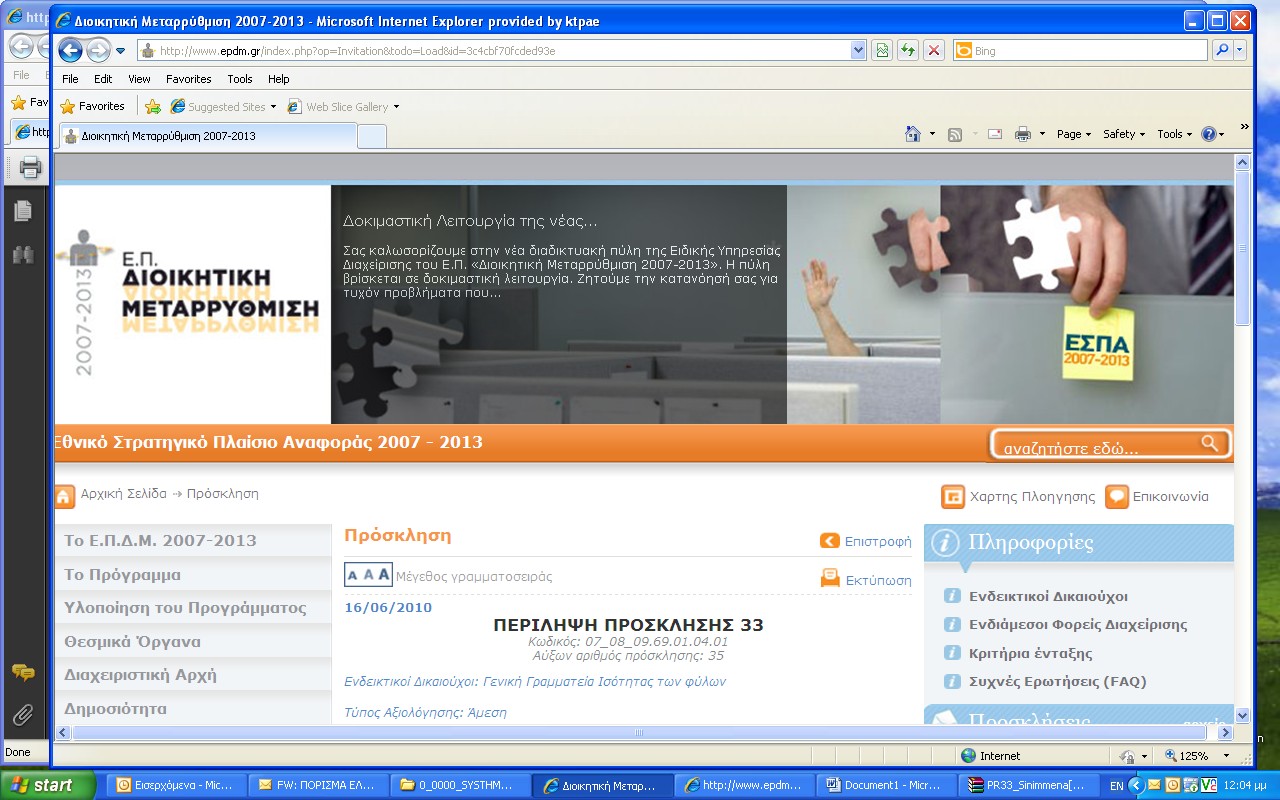1280x800 pixels.
Task: Open Suggested Sites dropdown
Action: 223,106
